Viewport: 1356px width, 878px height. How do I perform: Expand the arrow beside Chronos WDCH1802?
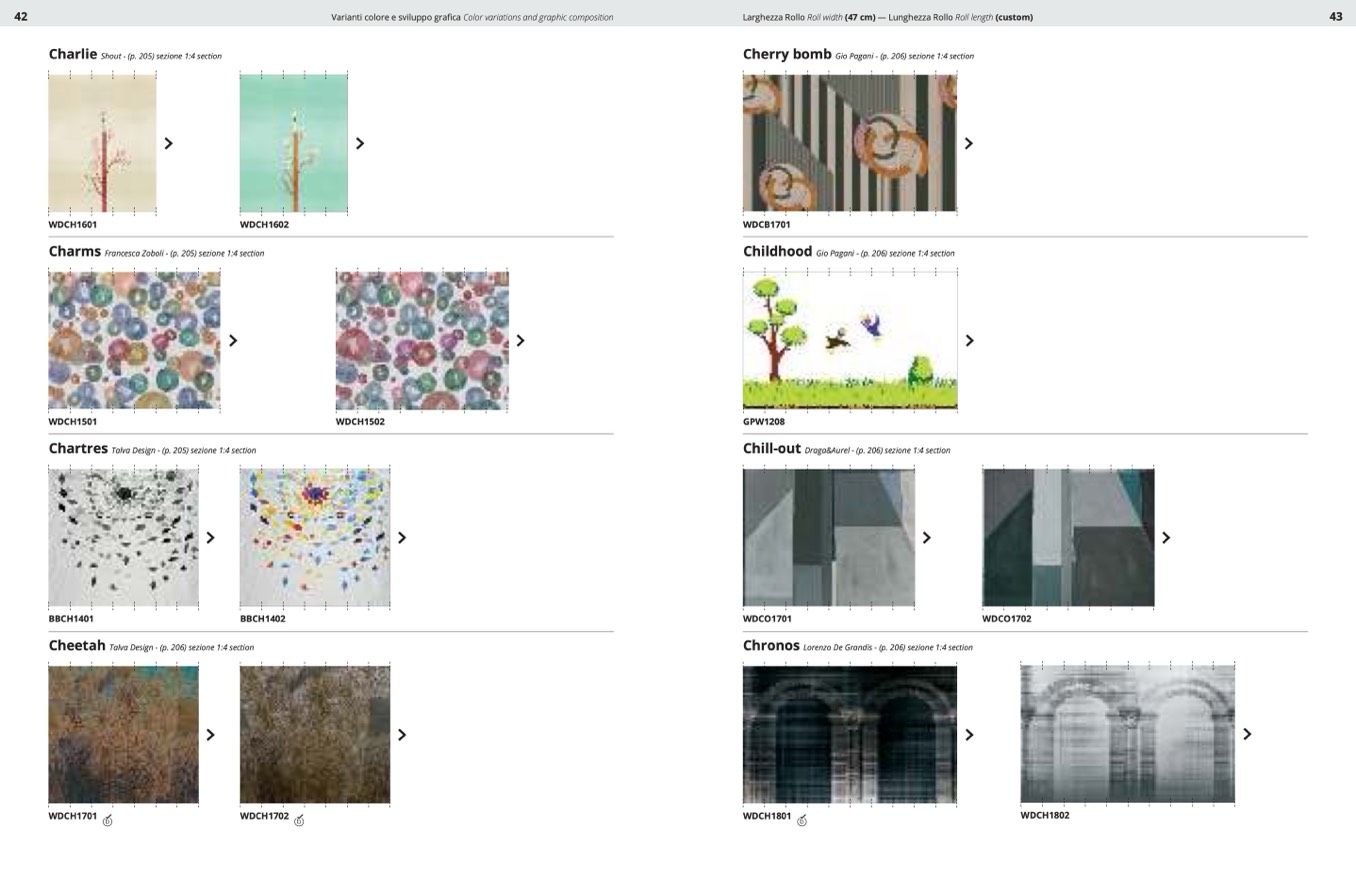click(1247, 734)
